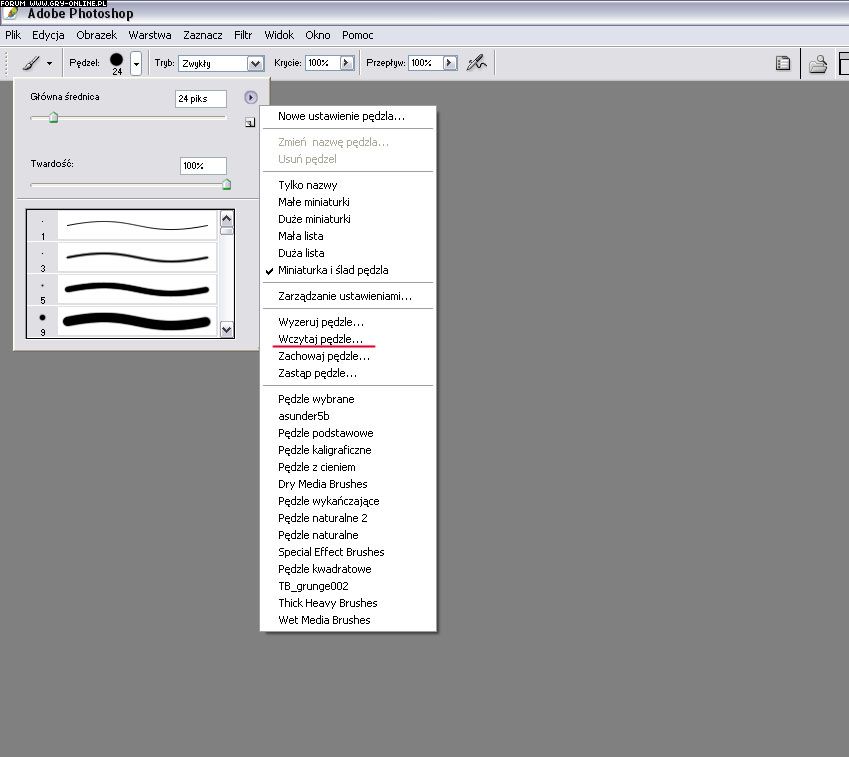Switch view to 'Duża lista'

pyautogui.click(x=301, y=253)
